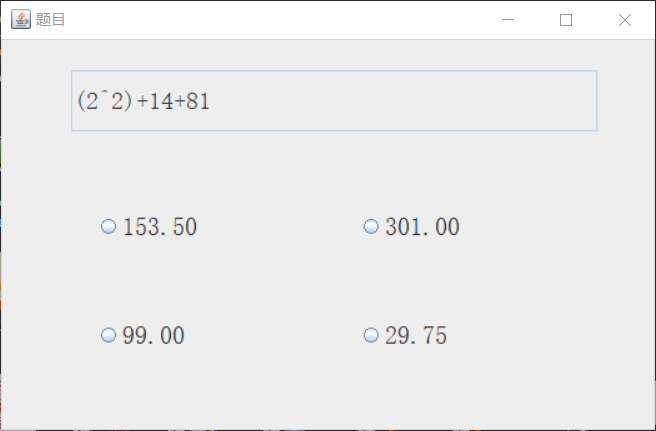
Task: Maximize the 题目 window
Action: pos(566,20)
